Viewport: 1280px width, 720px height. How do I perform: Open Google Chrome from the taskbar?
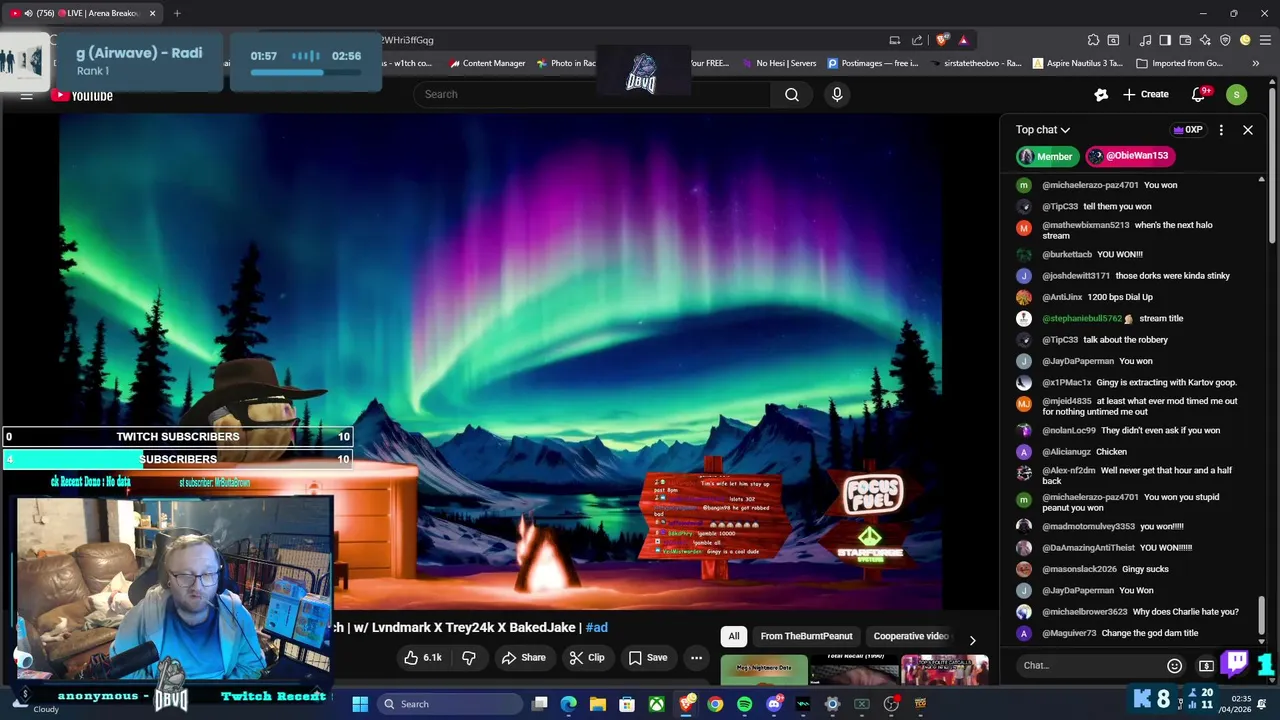click(715, 704)
